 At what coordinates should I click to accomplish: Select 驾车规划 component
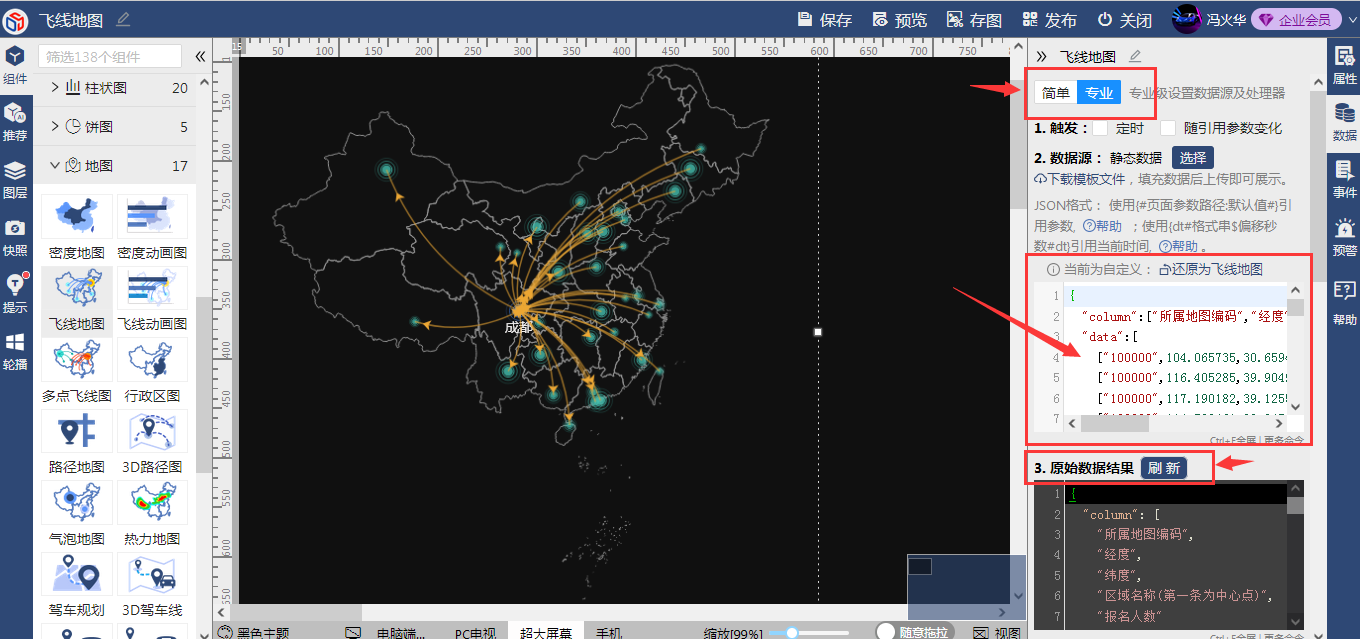click(x=77, y=585)
